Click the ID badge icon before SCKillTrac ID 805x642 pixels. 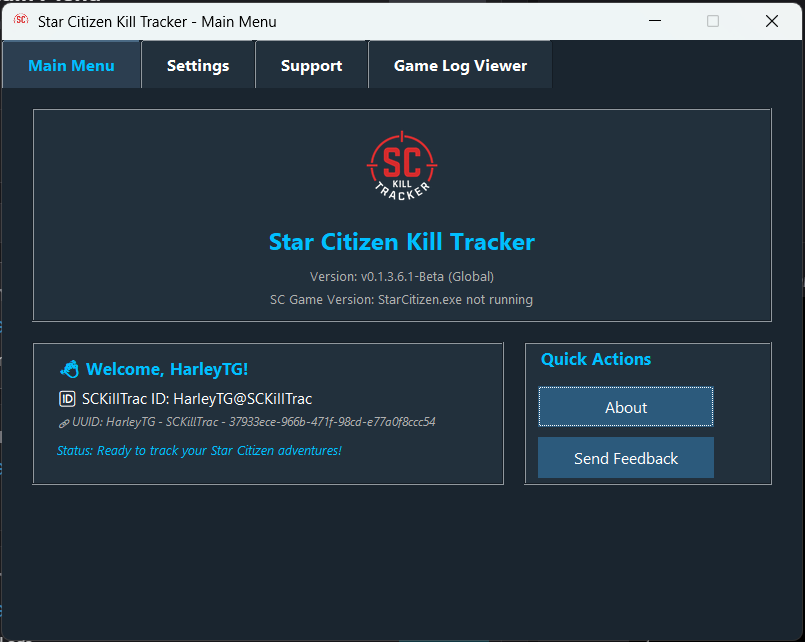pos(68,398)
